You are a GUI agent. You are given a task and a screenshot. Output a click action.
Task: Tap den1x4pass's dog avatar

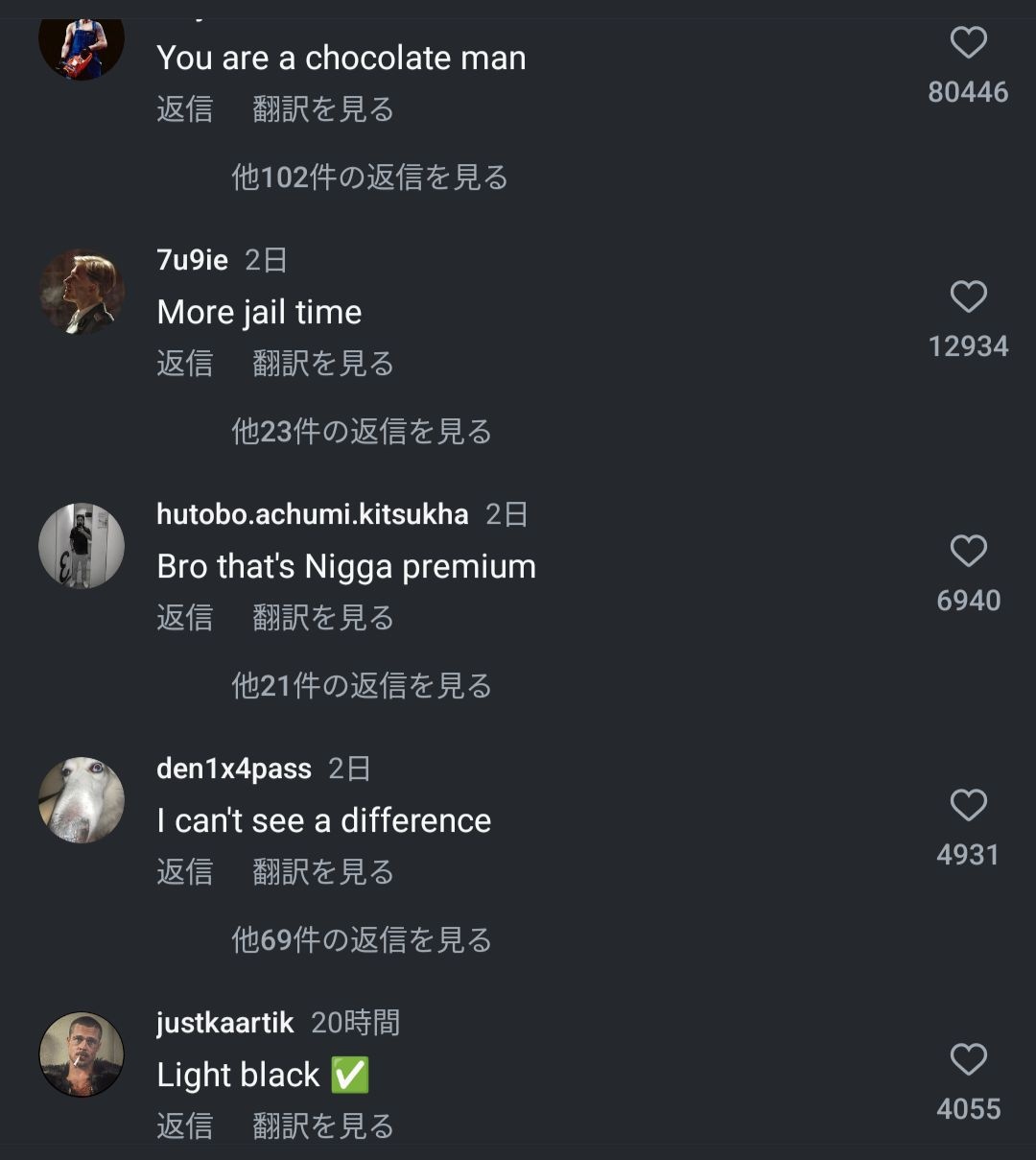point(82,800)
